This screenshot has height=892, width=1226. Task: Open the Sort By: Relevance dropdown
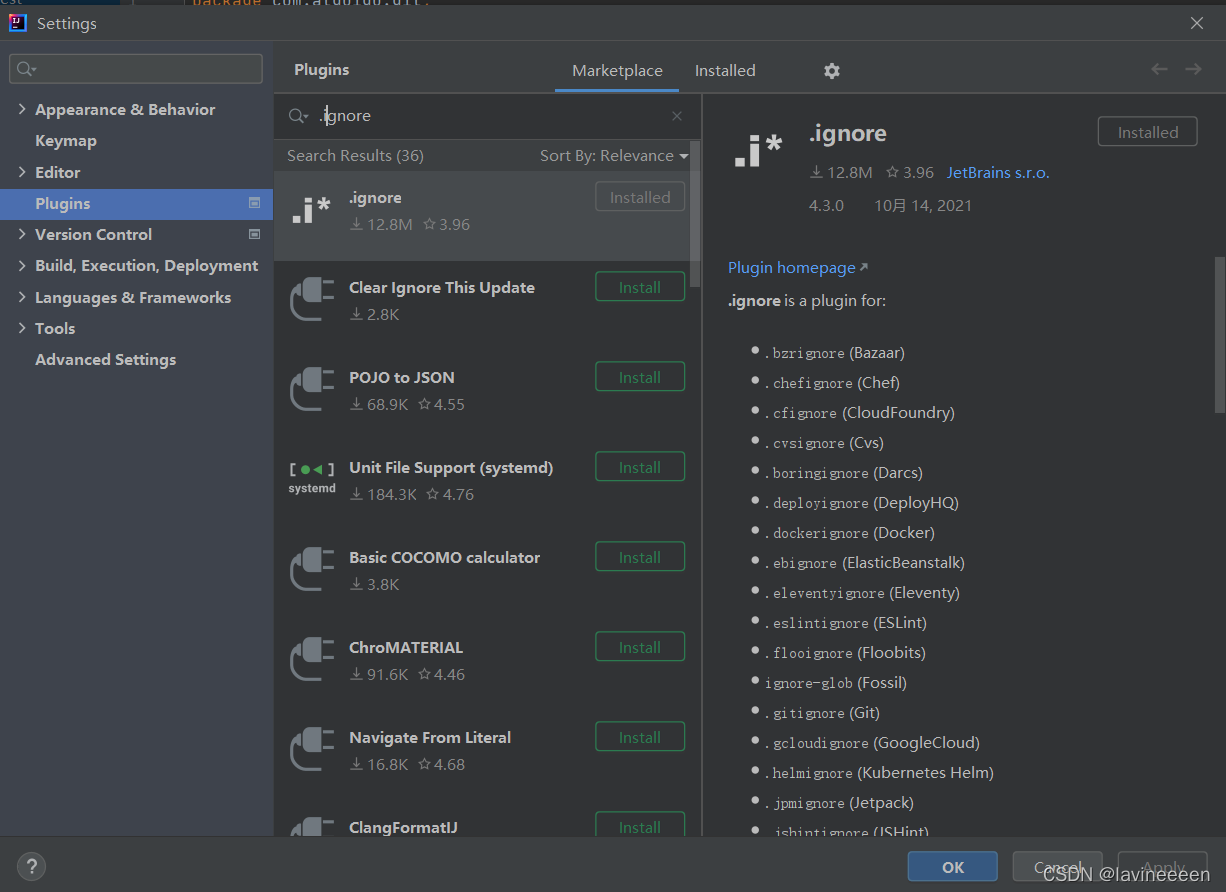[614, 156]
